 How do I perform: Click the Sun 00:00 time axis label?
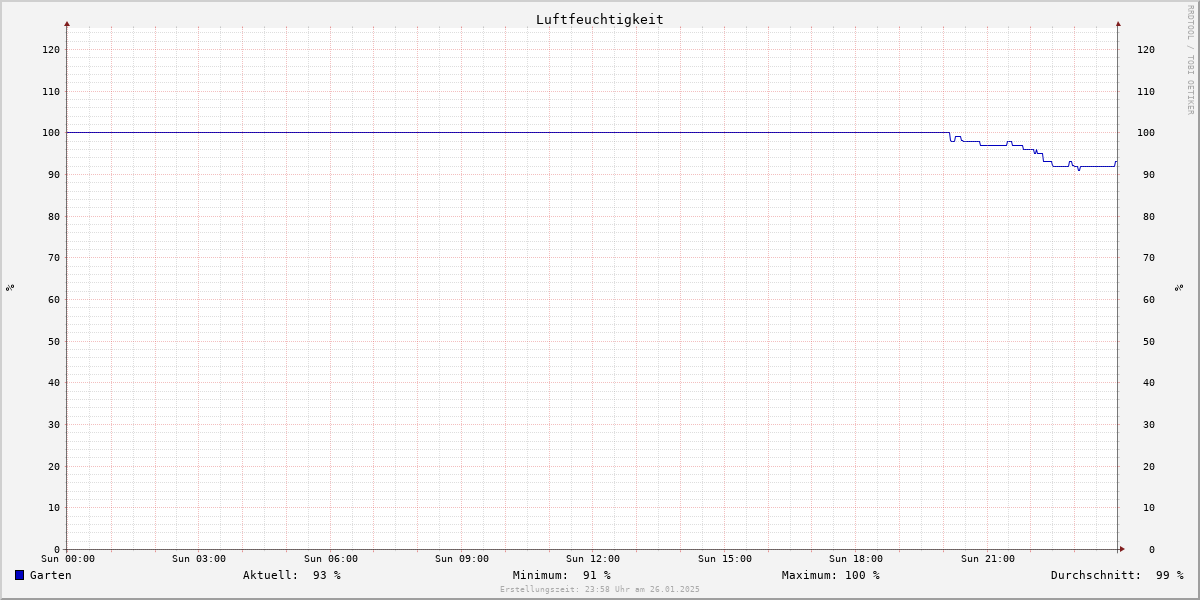[68, 559]
